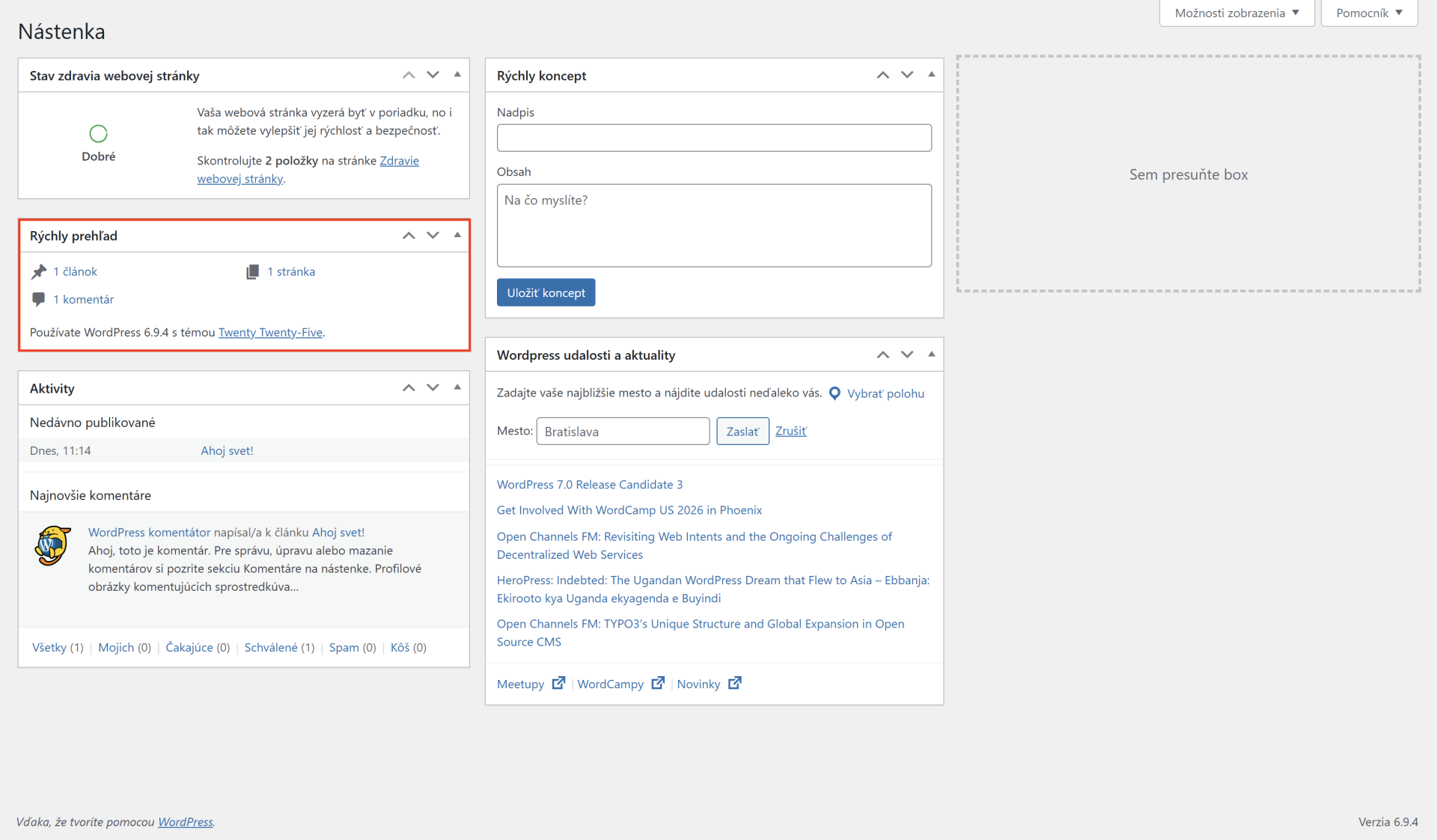Click the Verzia 6.9.4 footer text

pyautogui.click(x=1388, y=821)
